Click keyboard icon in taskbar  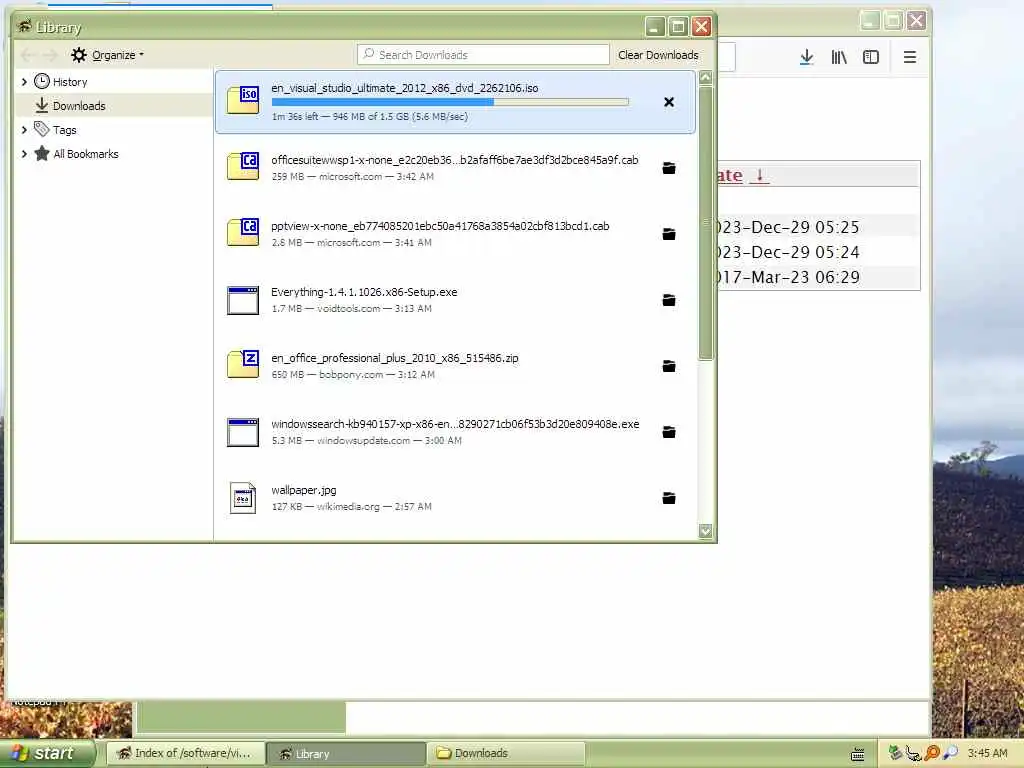(x=858, y=754)
